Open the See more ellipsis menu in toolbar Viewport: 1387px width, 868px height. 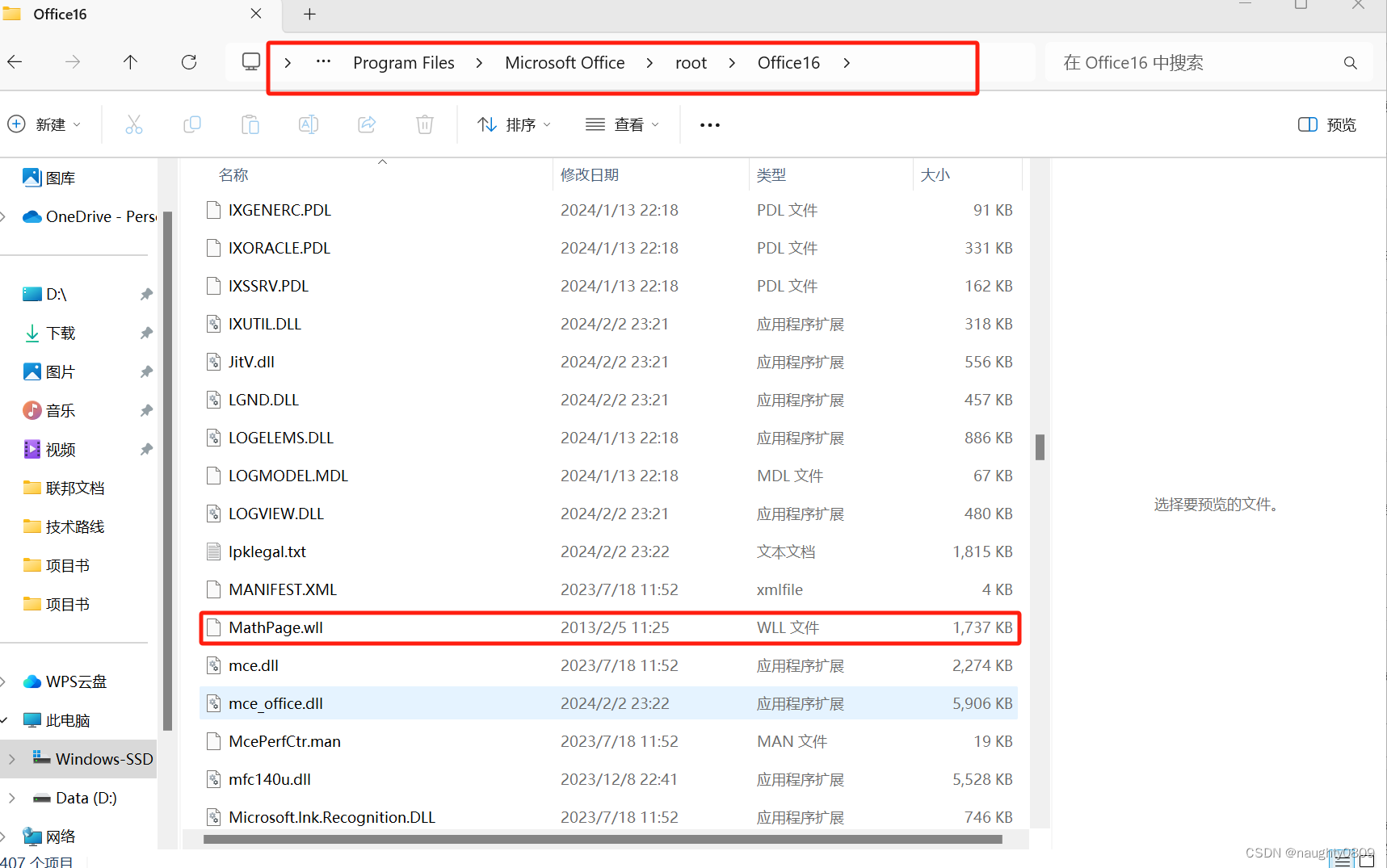click(710, 125)
